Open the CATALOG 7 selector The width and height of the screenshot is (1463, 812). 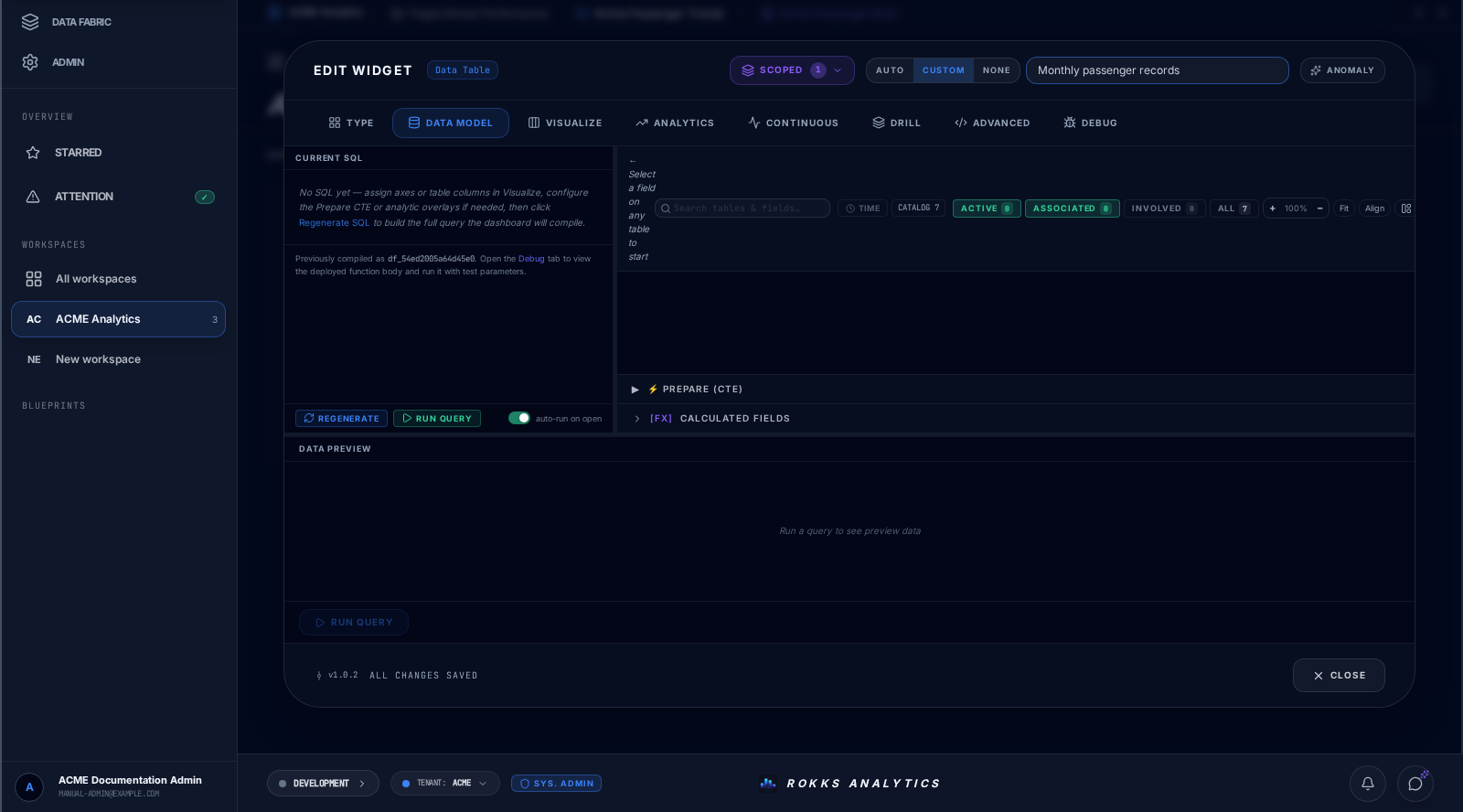pos(918,208)
